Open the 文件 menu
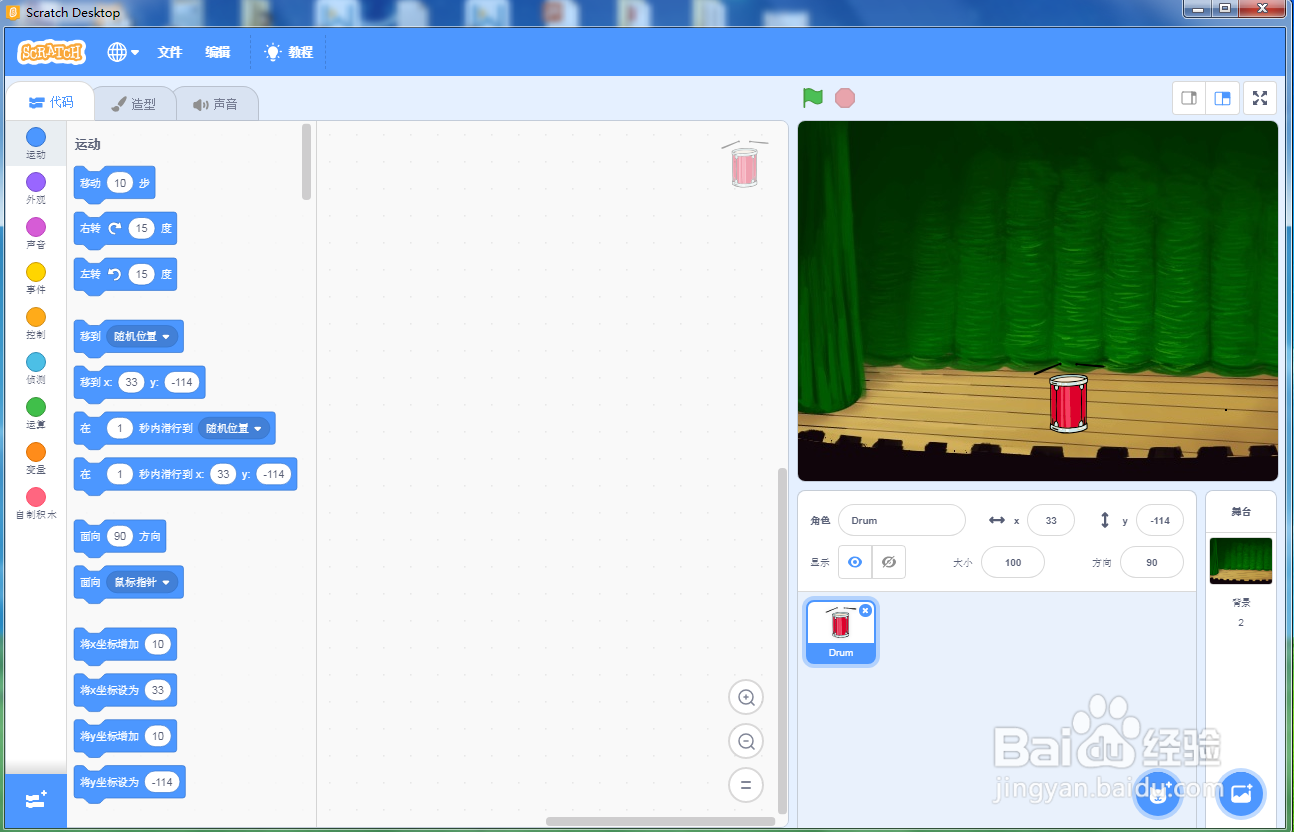This screenshot has height=832, width=1294. (x=170, y=52)
